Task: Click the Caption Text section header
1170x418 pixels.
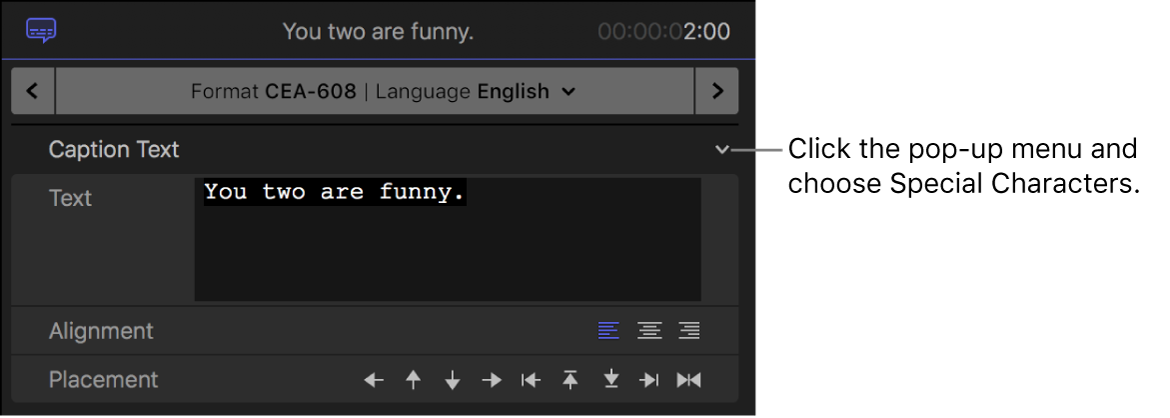Action: coord(114,150)
